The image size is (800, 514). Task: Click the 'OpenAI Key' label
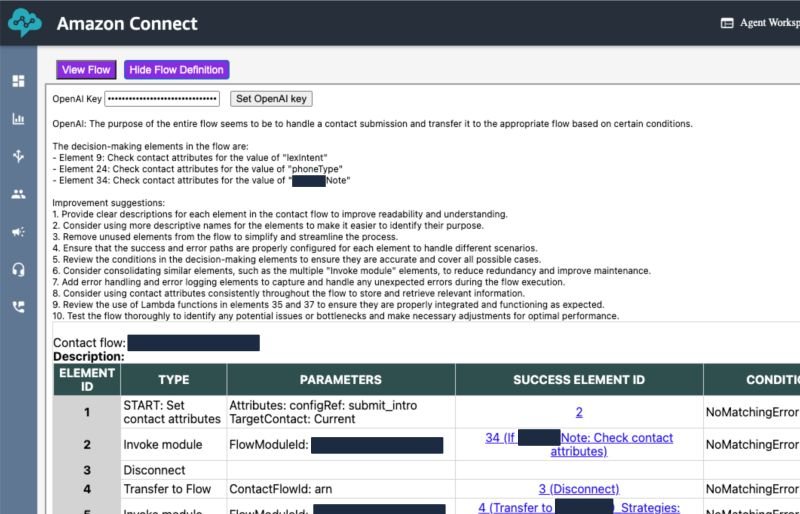(77, 99)
